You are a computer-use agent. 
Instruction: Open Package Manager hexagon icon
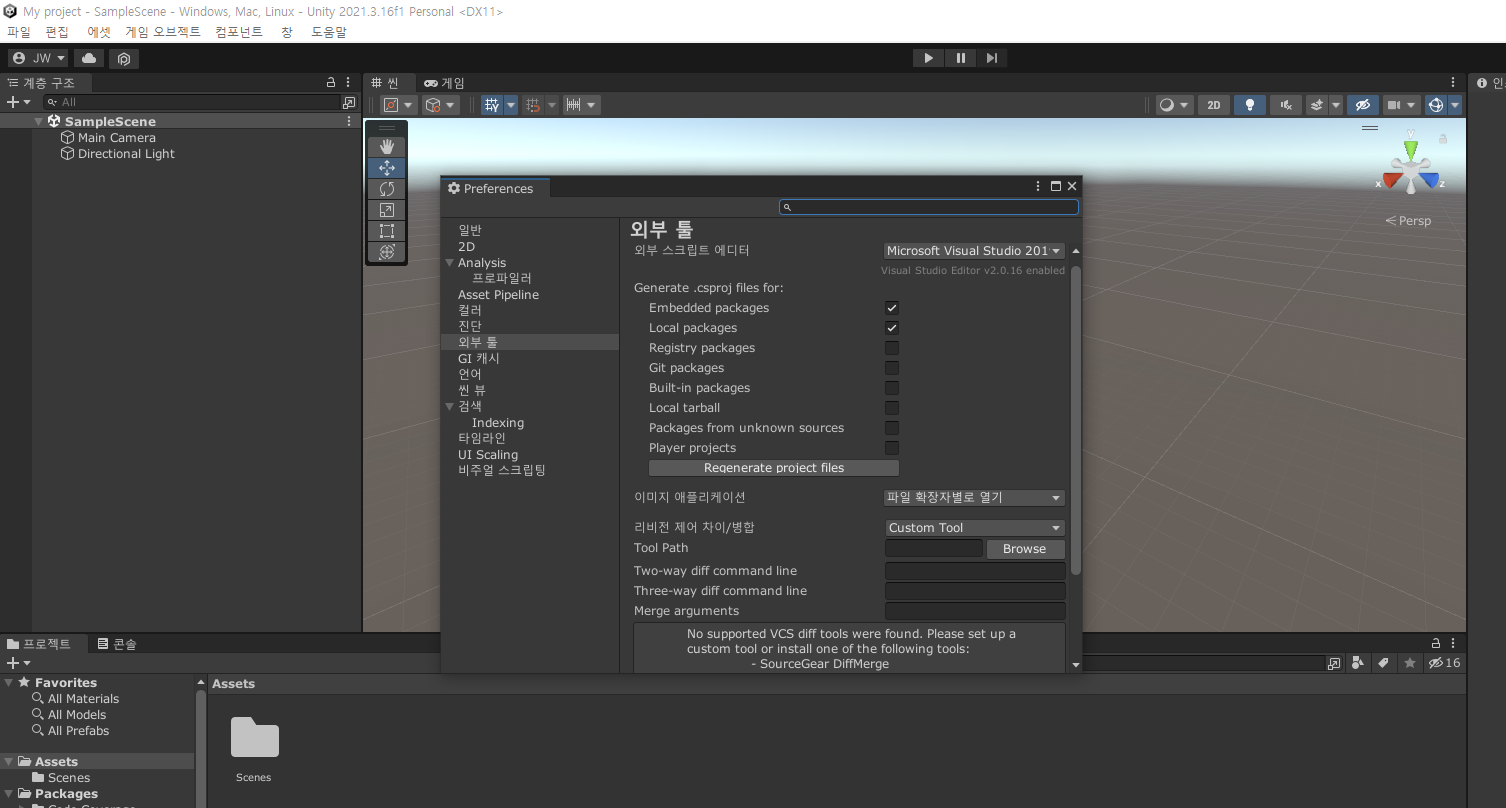pyautogui.click(x=124, y=58)
